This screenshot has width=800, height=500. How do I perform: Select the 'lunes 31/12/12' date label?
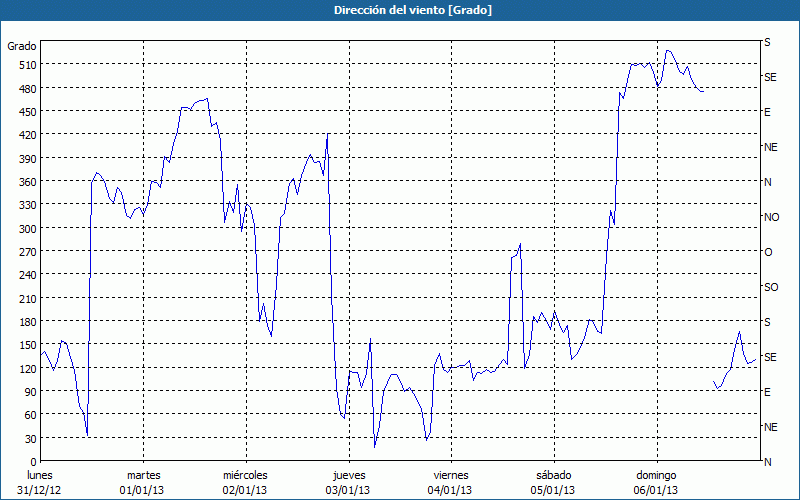[x=40, y=482]
